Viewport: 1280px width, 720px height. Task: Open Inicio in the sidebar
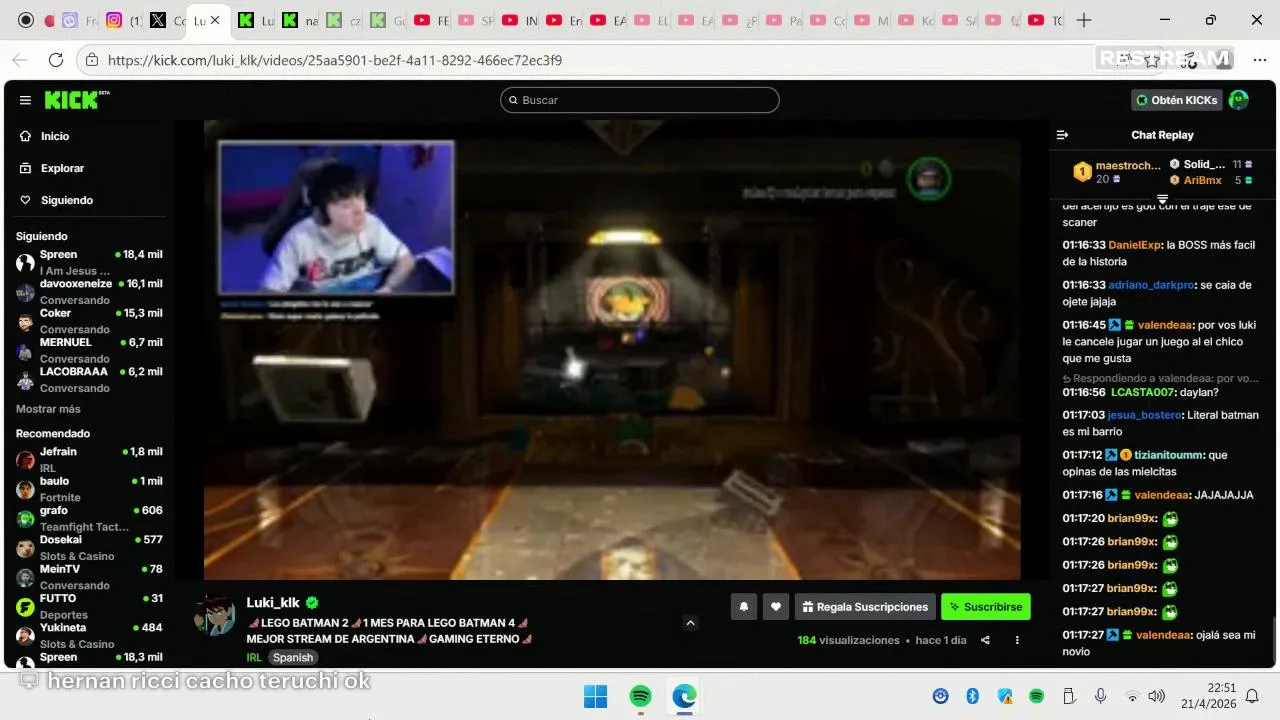(55, 136)
